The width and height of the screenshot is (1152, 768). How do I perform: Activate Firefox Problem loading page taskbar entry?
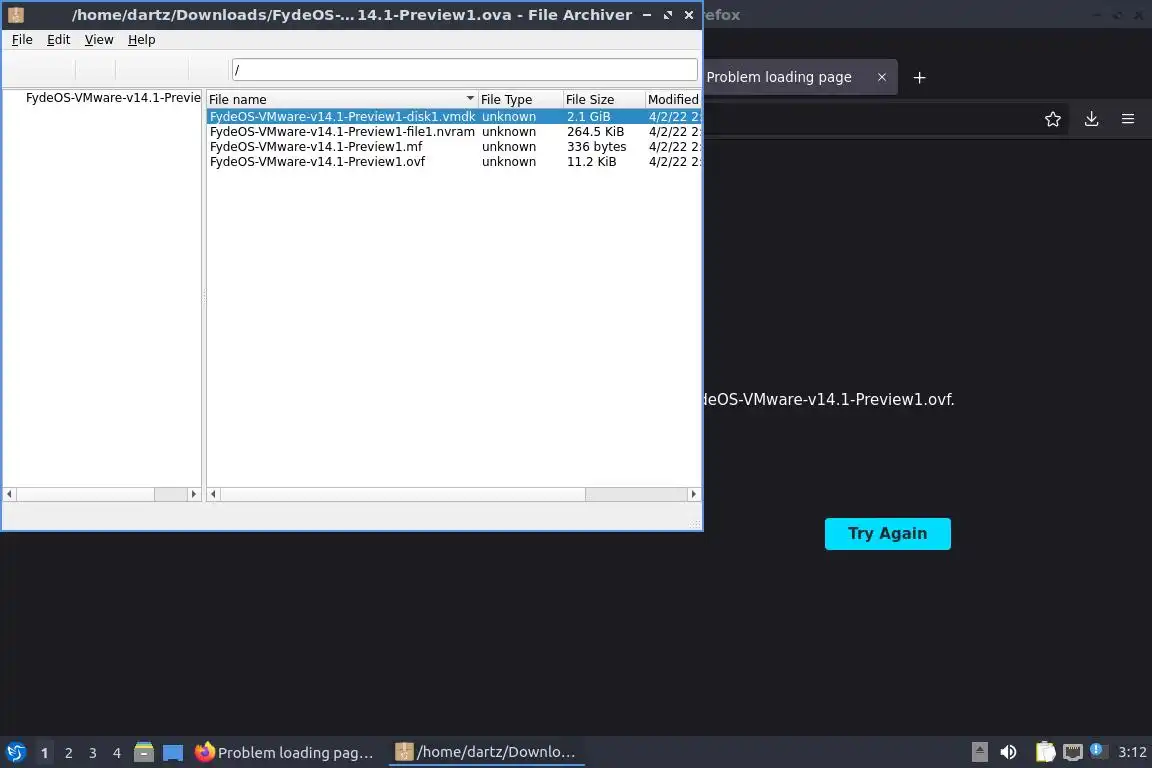(285, 753)
